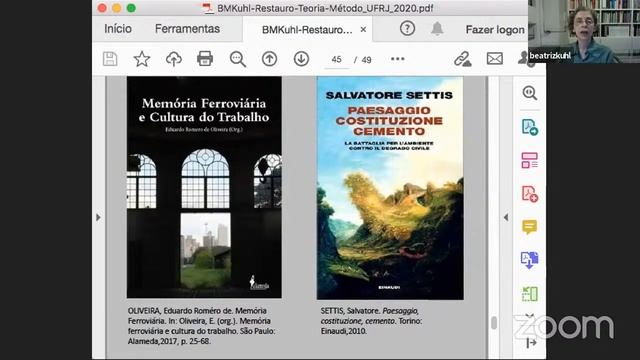
Task: Click the vertical scrollbar thumb of the document
Action: [494, 322]
